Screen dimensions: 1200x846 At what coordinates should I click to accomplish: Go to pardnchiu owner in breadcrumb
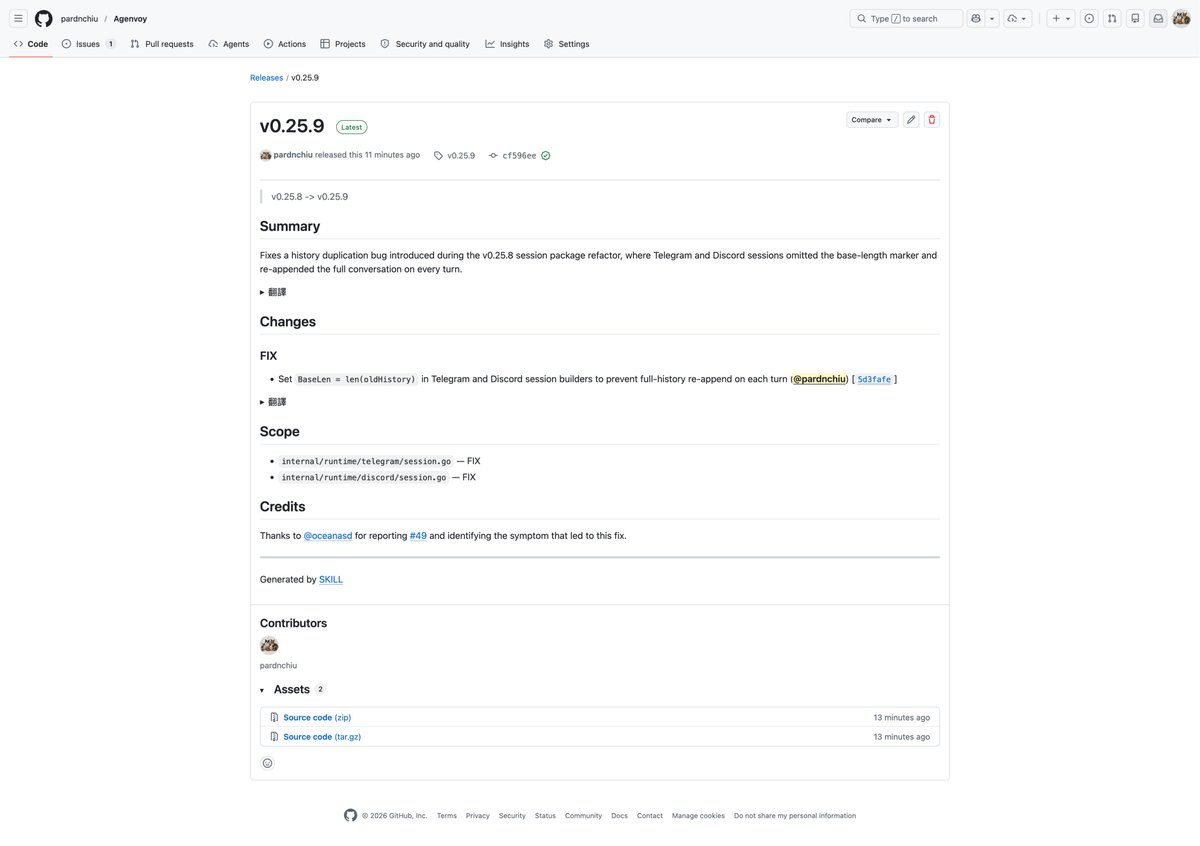point(79,19)
